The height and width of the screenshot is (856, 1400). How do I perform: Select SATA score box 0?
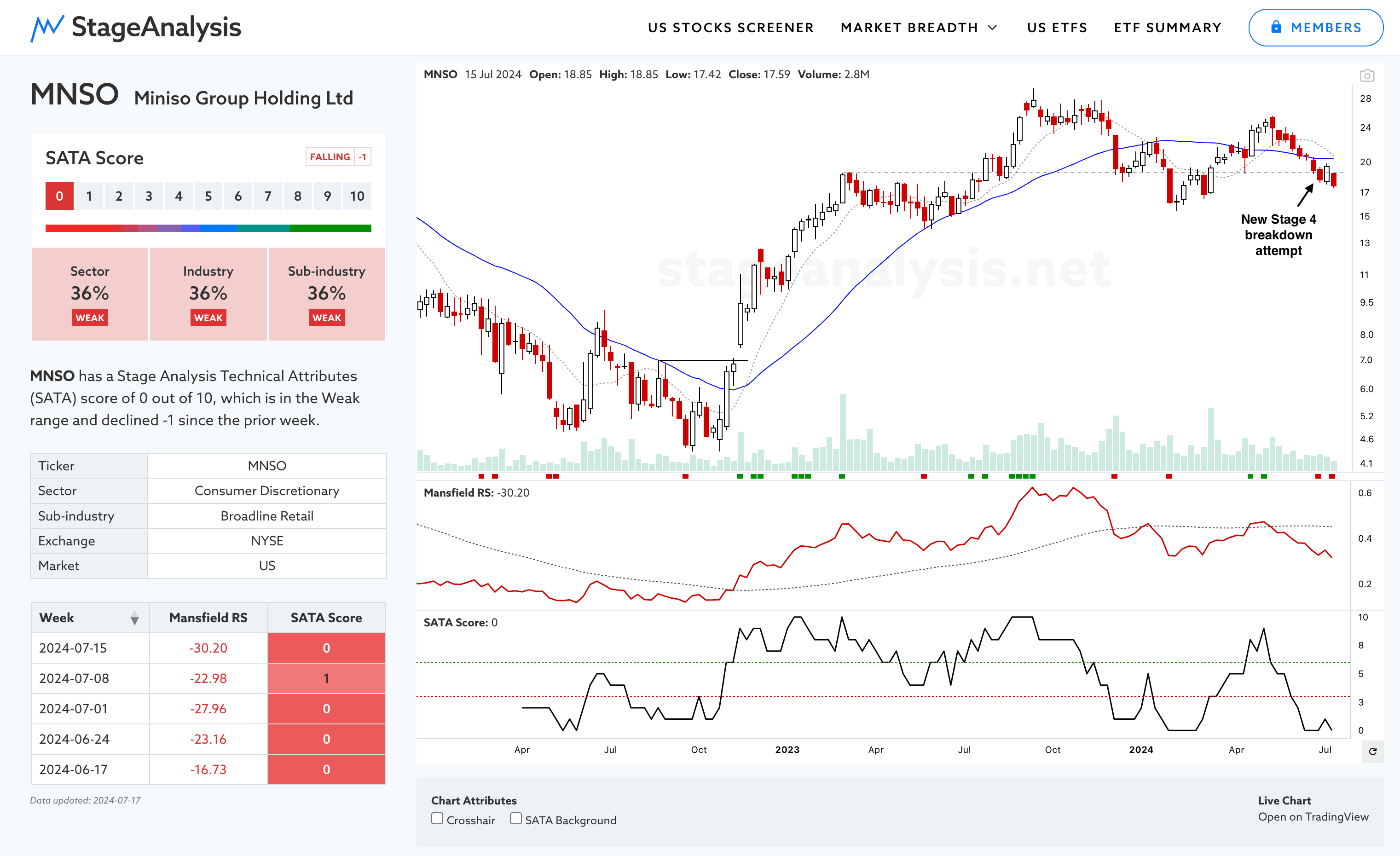pyautogui.click(x=60, y=196)
